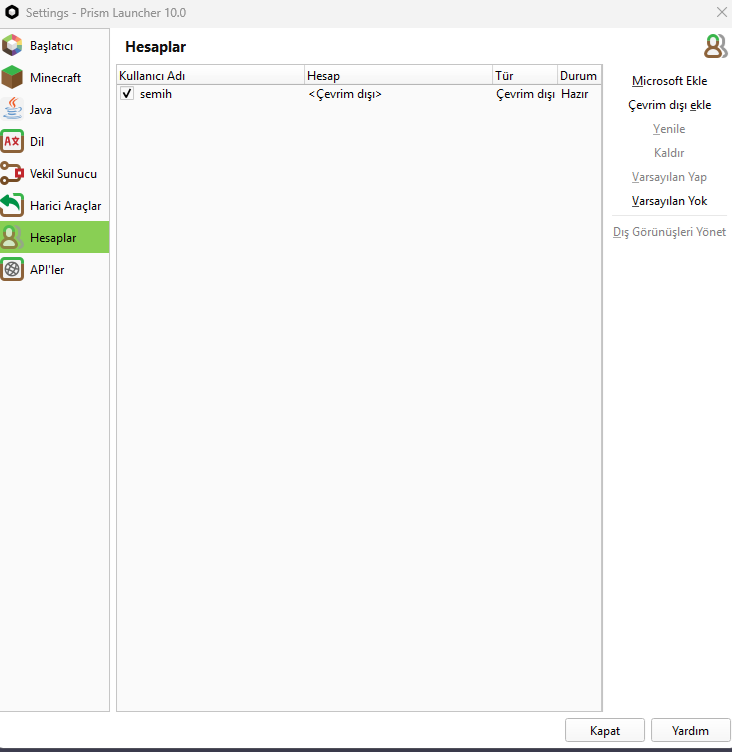Click the Minecraft grass block icon
This screenshot has height=752, width=732.
[x=12, y=77]
